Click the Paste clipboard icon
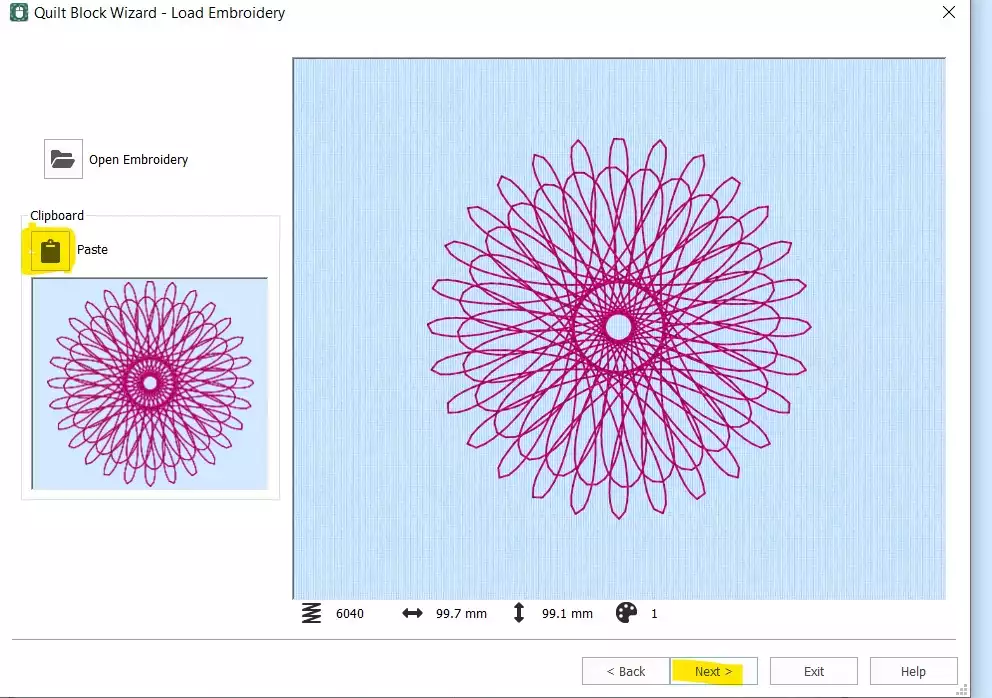The height and width of the screenshot is (698, 992). coord(51,251)
